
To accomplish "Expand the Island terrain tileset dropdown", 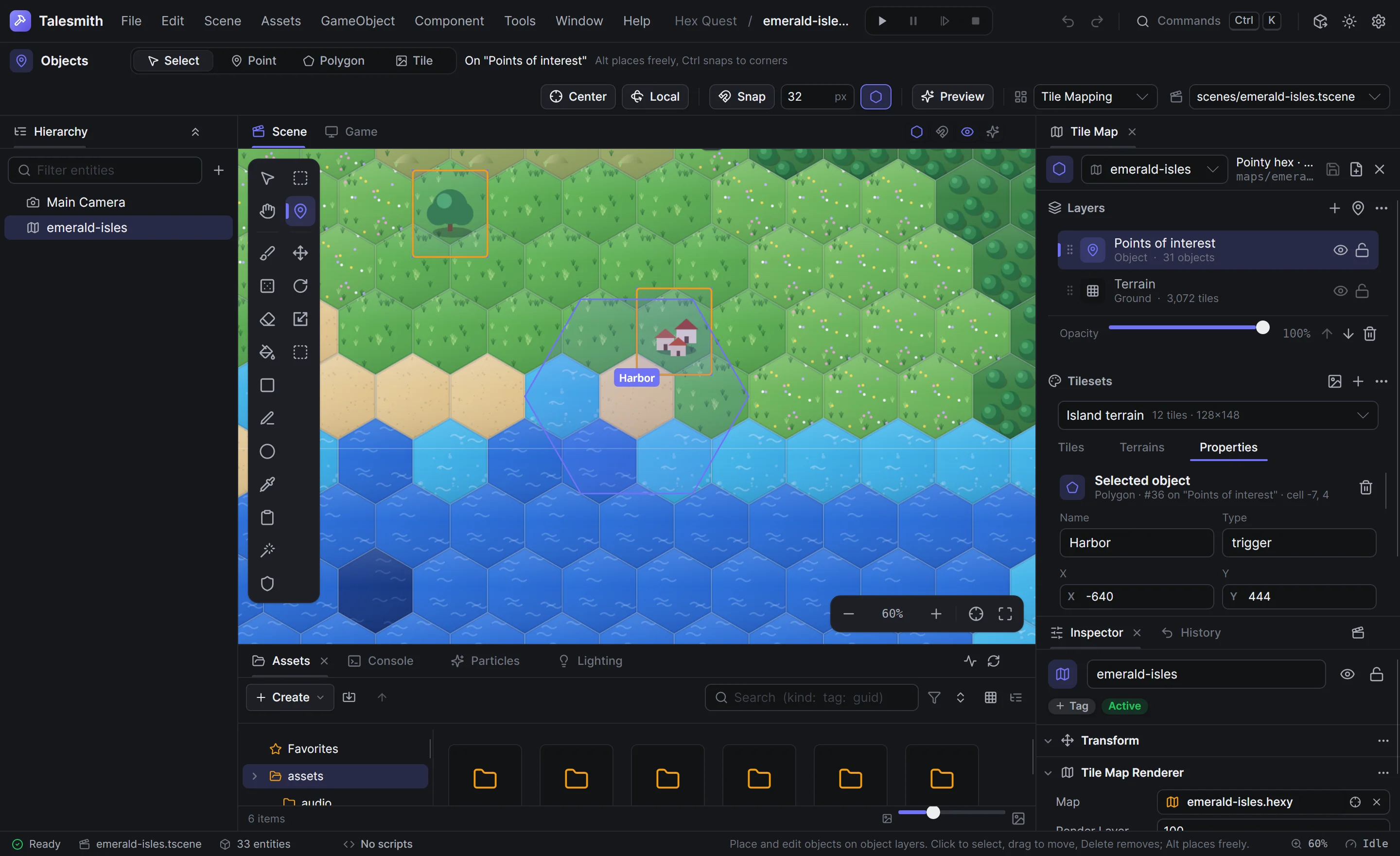I will coord(1217,415).
